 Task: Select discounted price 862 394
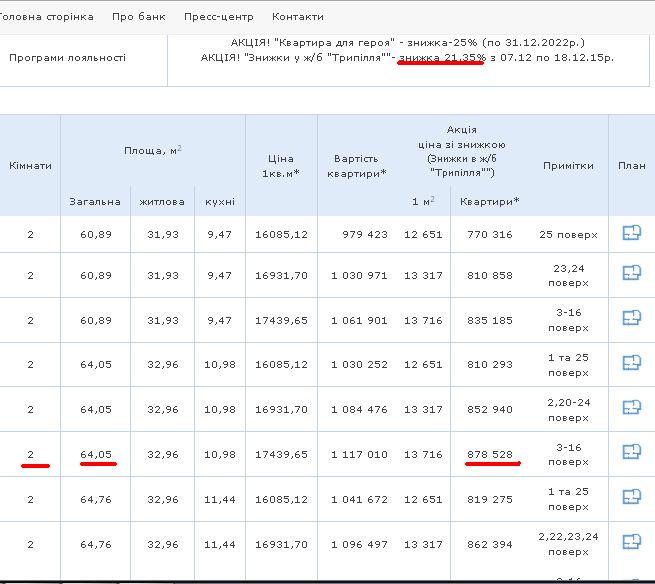pyautogui.click(x=490, y=545)
